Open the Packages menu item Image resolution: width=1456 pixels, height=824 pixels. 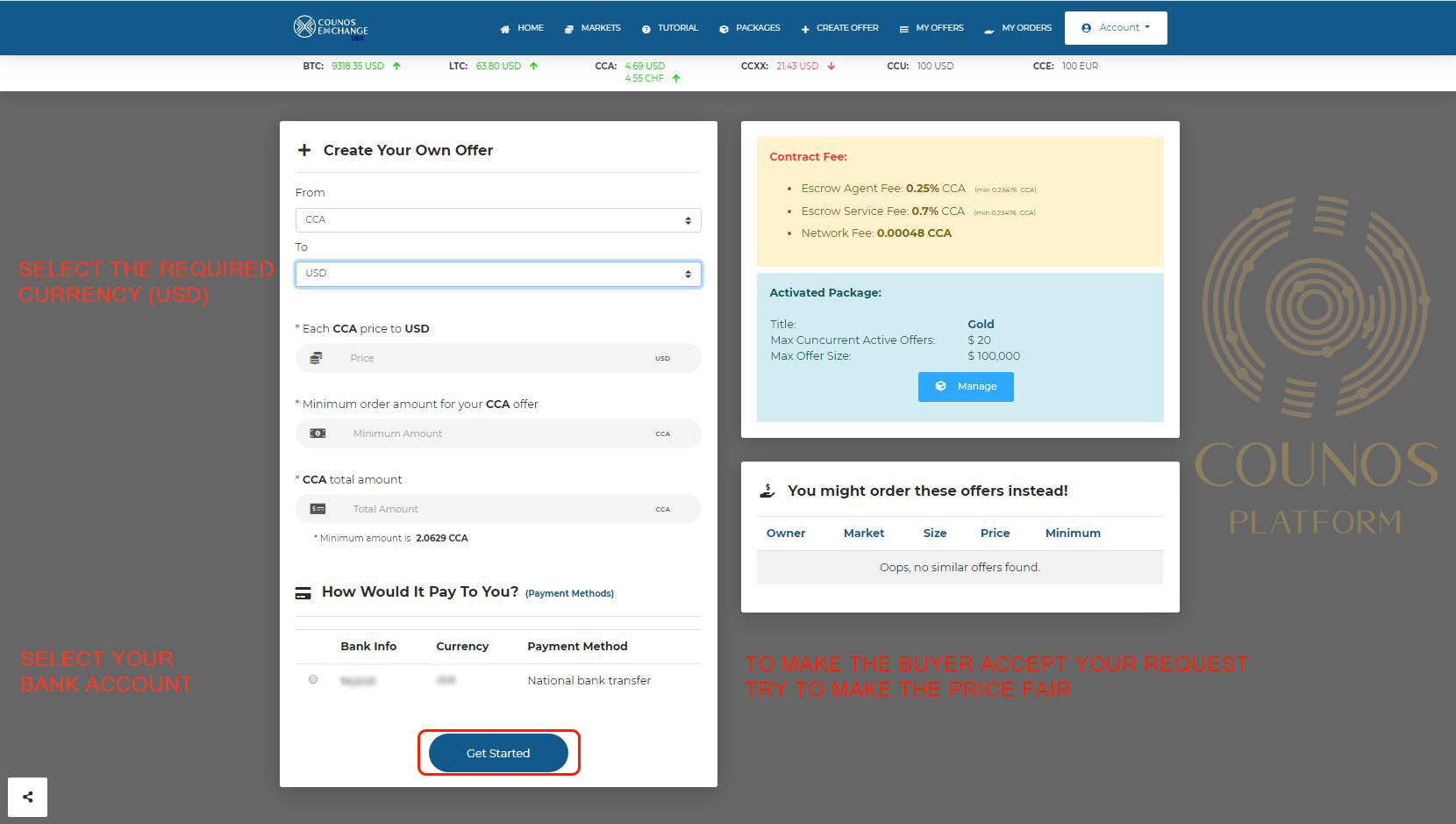(758, 28)
